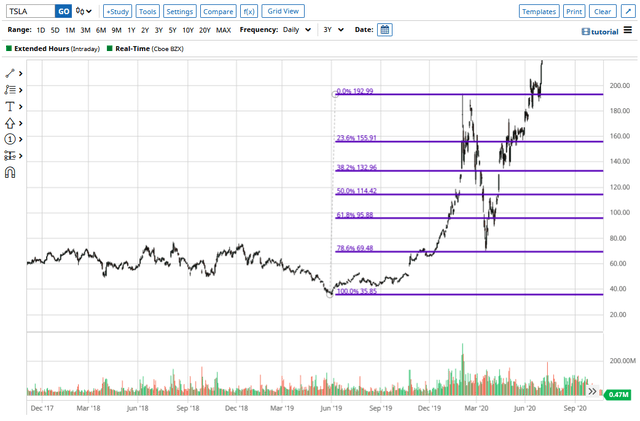Click the GO button
The image size is (640, 421).
(64, 11)
